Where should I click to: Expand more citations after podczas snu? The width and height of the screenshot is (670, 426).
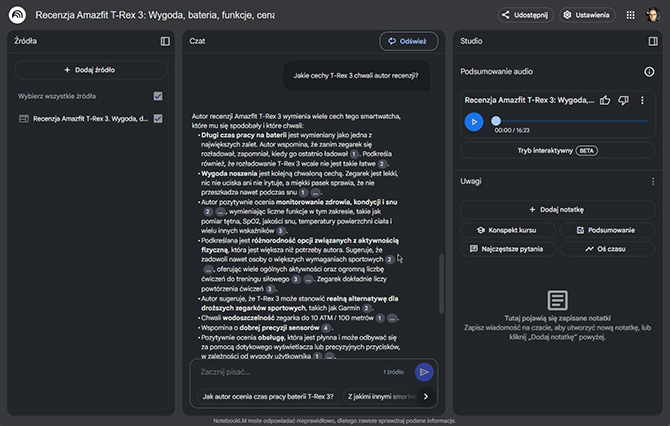click(x=315, y=193)
